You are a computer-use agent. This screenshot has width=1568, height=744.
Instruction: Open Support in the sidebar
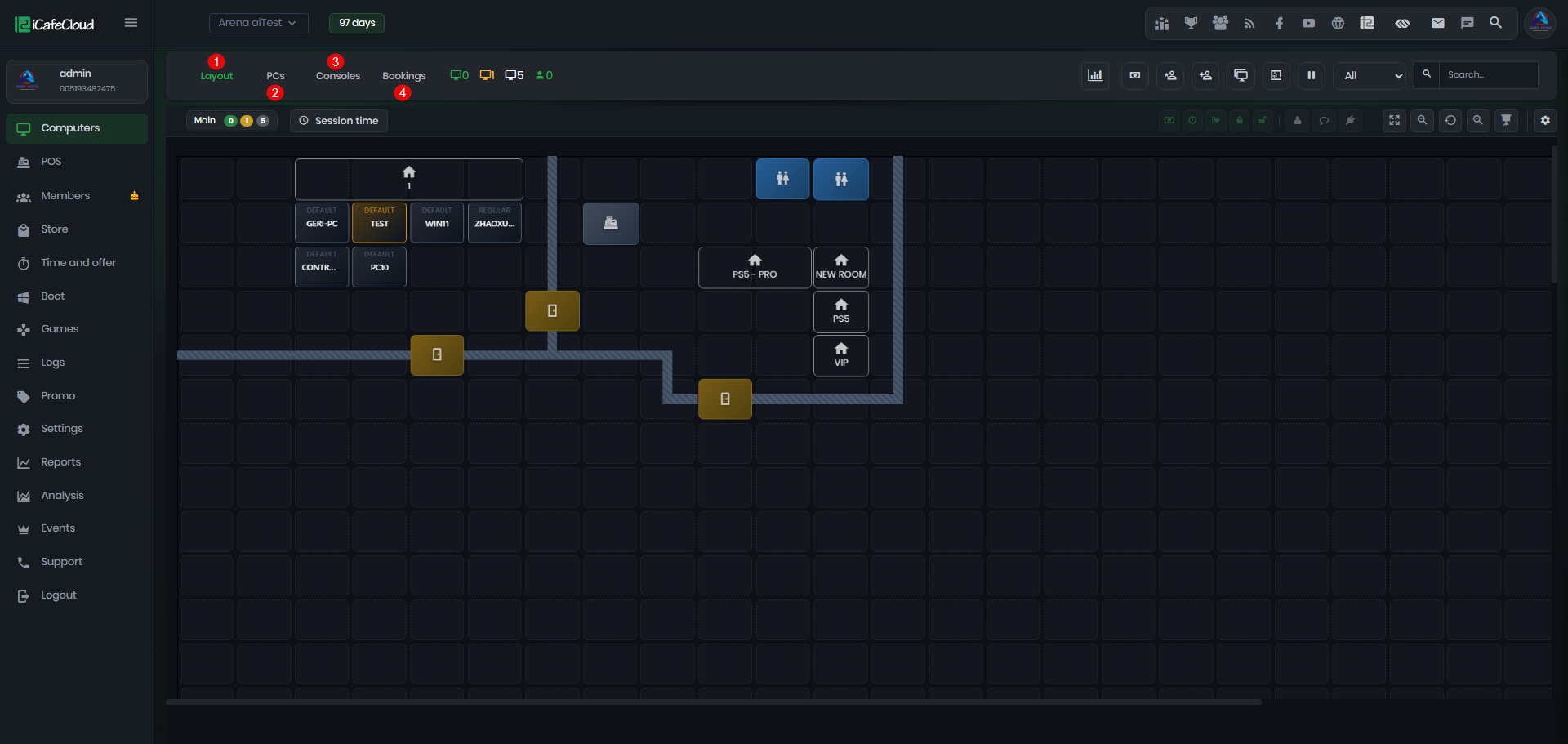coord(77,562)
